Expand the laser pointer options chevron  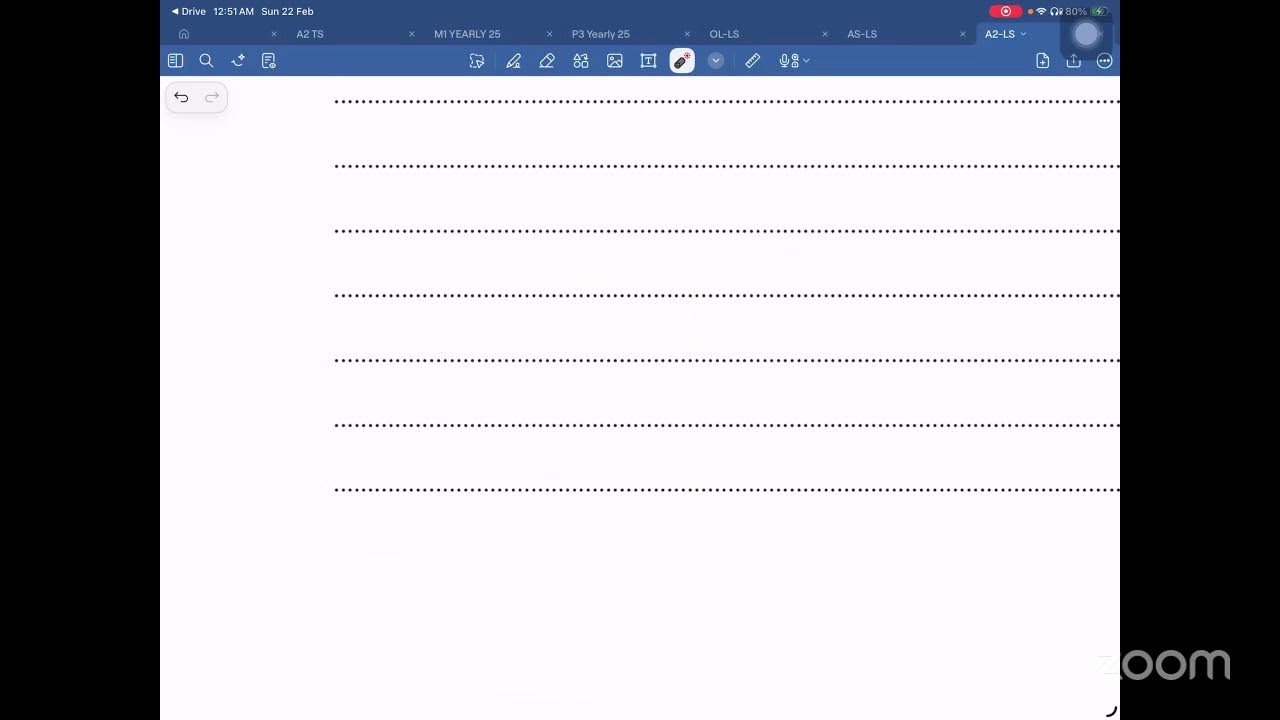[716, 61]
